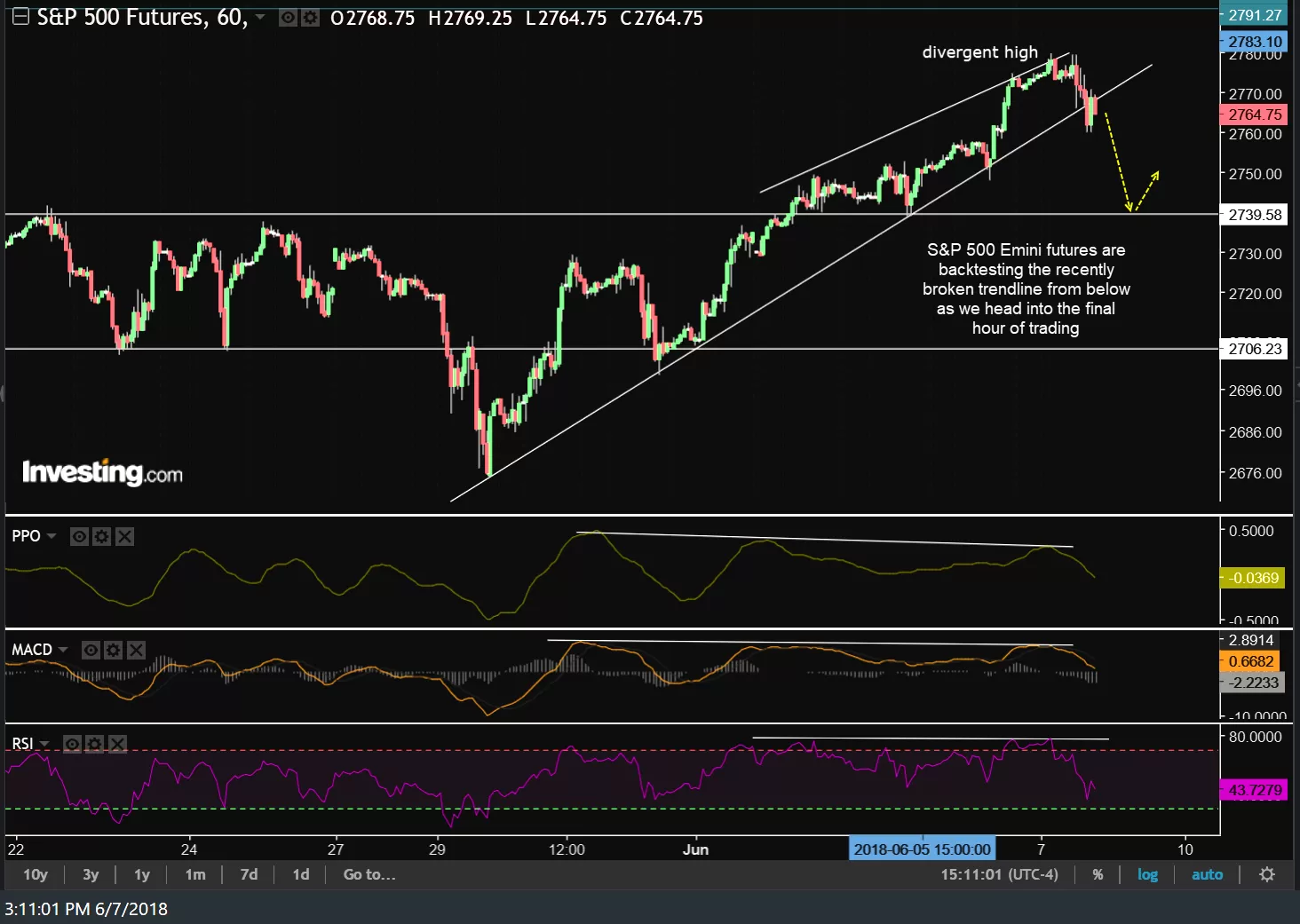Click the 12:00 label on time axis
This screenshot has height=924, width=1300.
point(567,849)
